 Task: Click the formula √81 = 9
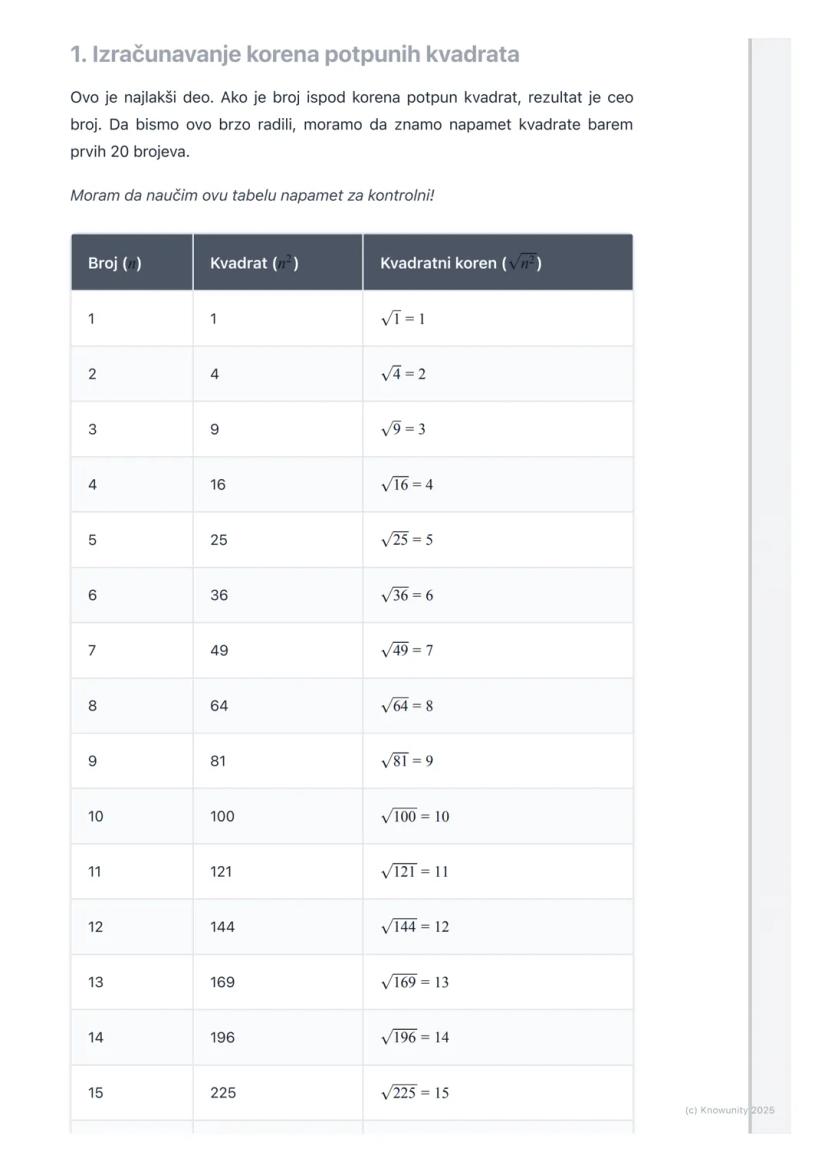pos(407,761)
